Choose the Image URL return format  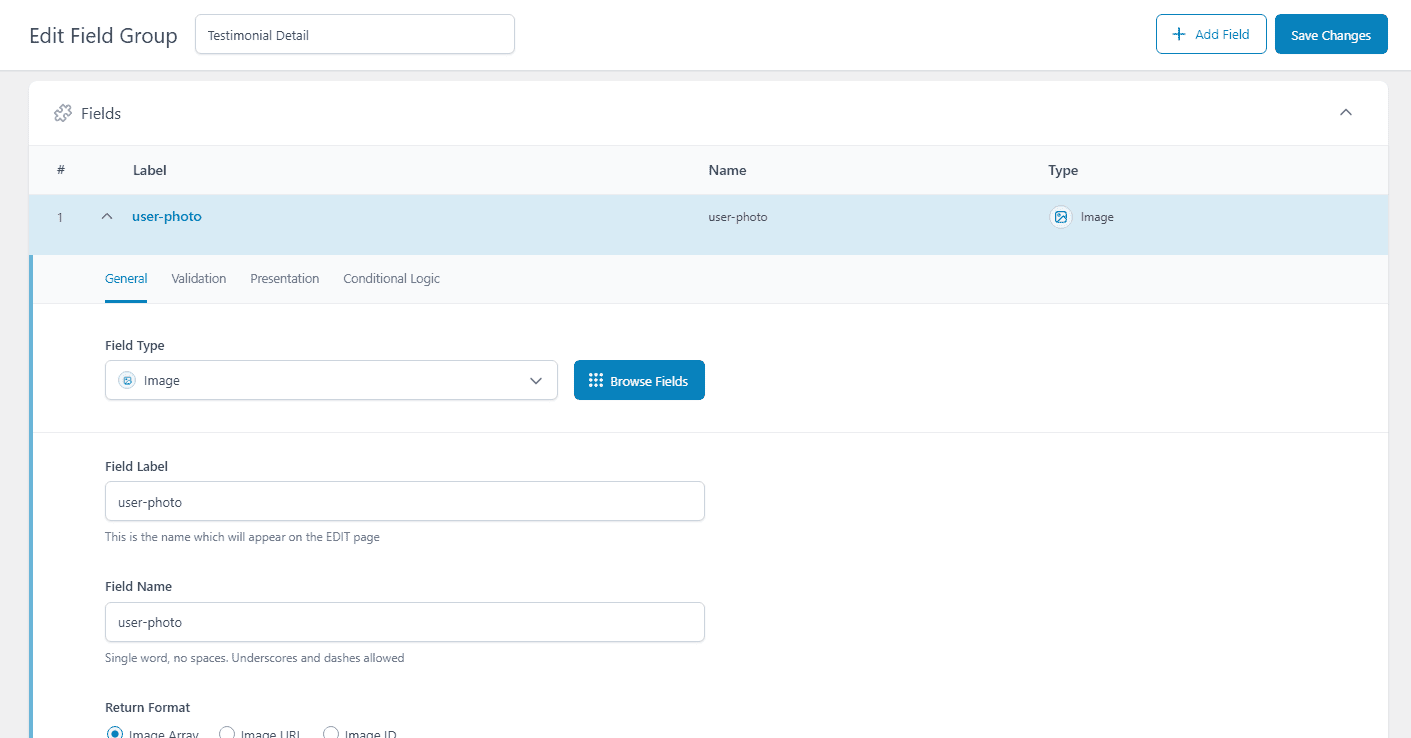tap(227, 733)
